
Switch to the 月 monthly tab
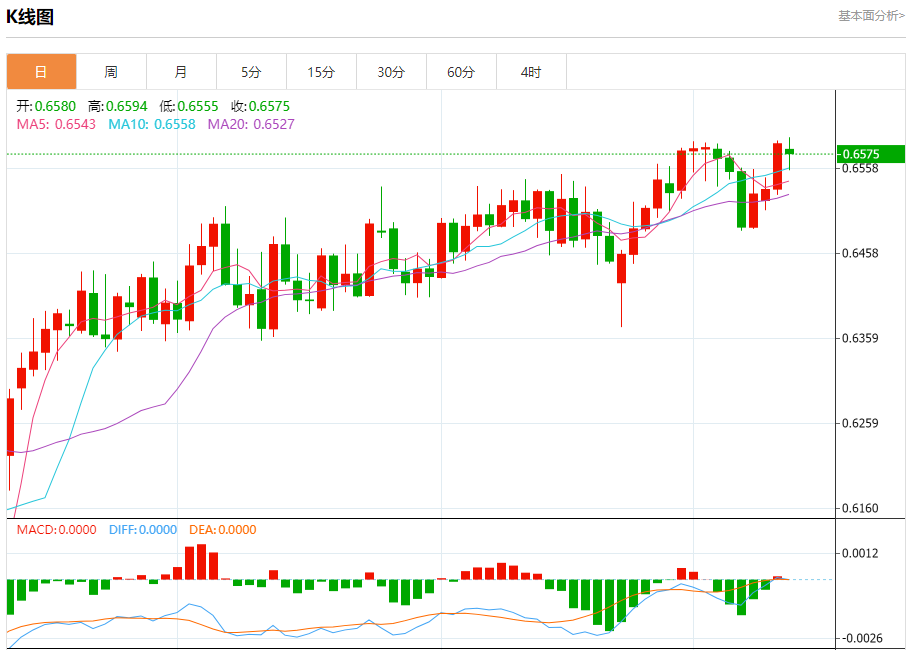click(181, 72)
